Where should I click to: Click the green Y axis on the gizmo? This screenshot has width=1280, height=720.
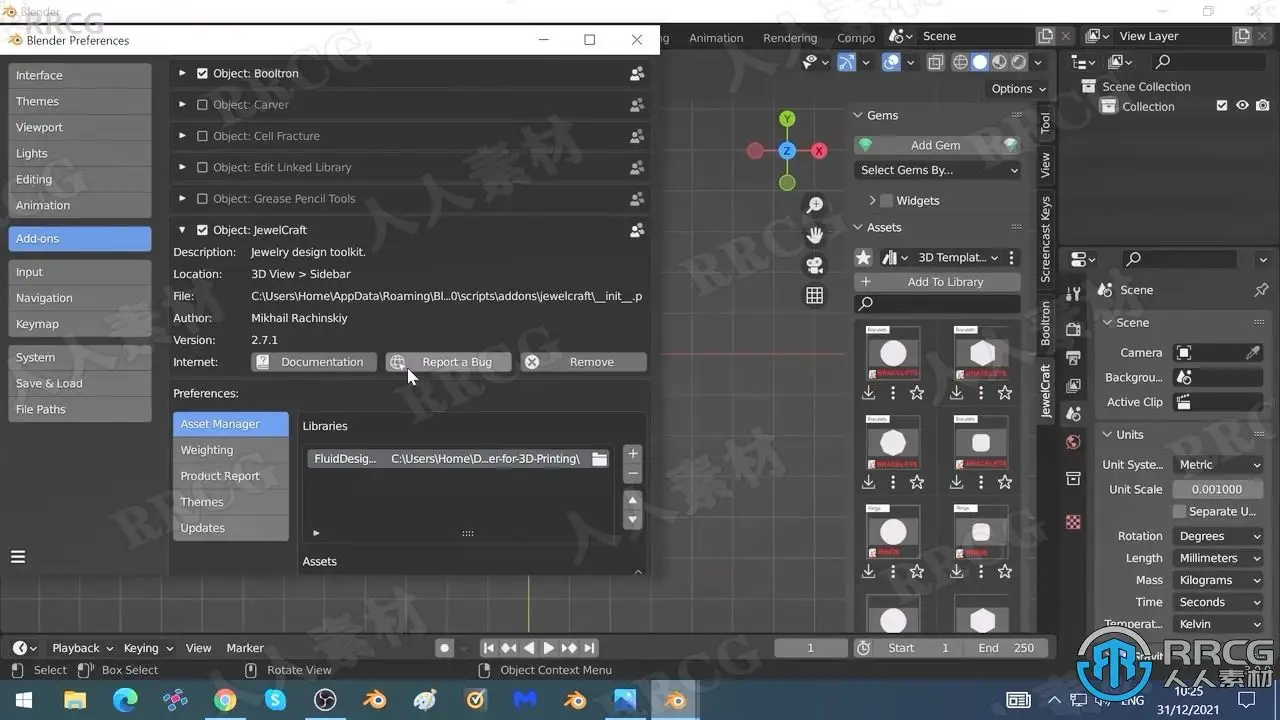787,119
